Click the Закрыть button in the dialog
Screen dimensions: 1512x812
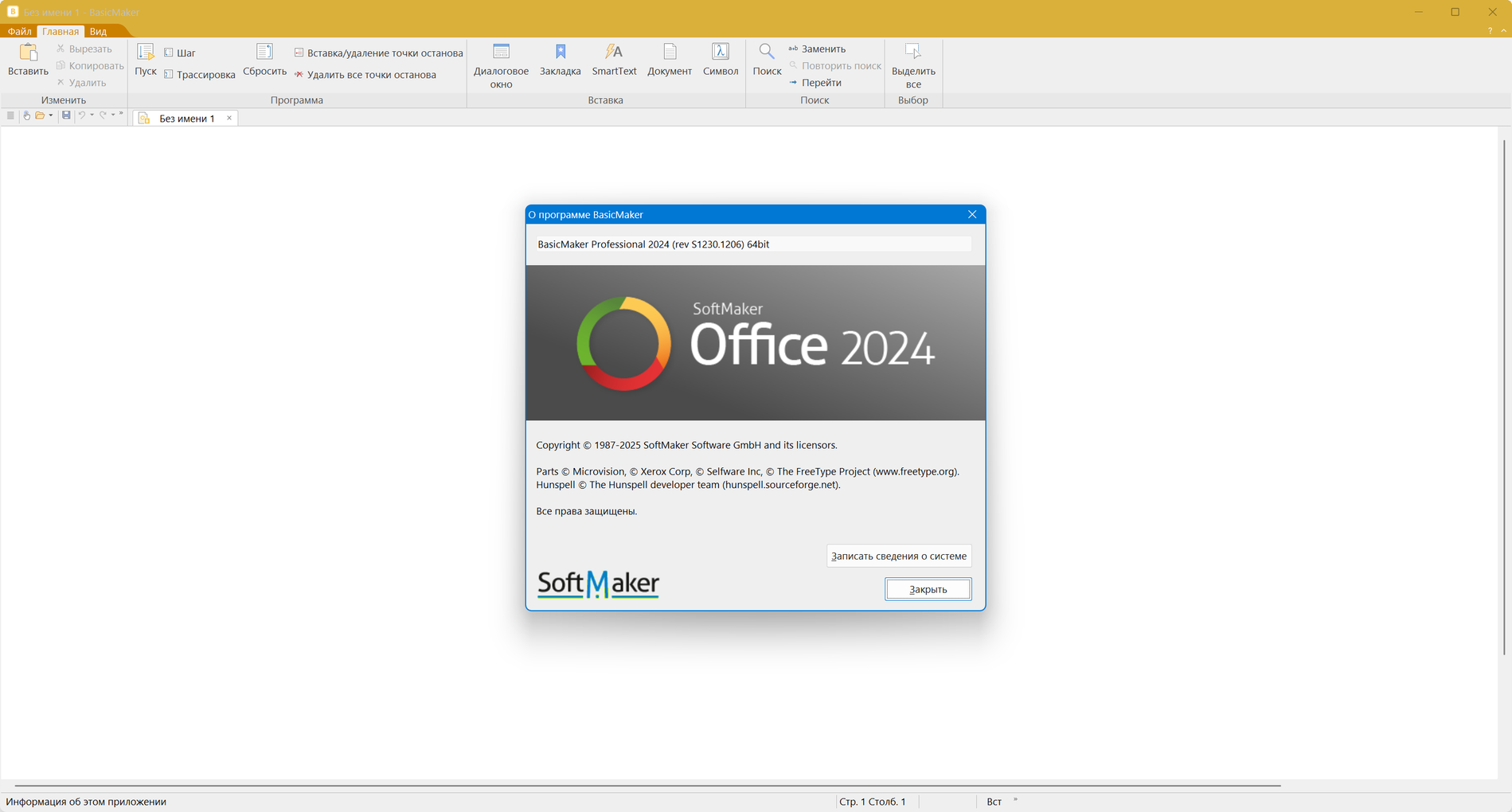928,589
